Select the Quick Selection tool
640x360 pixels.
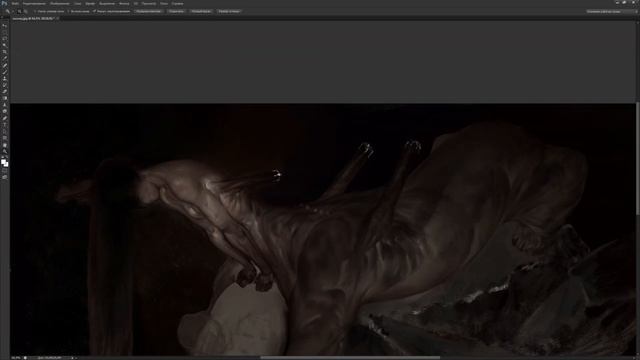click(x=4, y=45)
